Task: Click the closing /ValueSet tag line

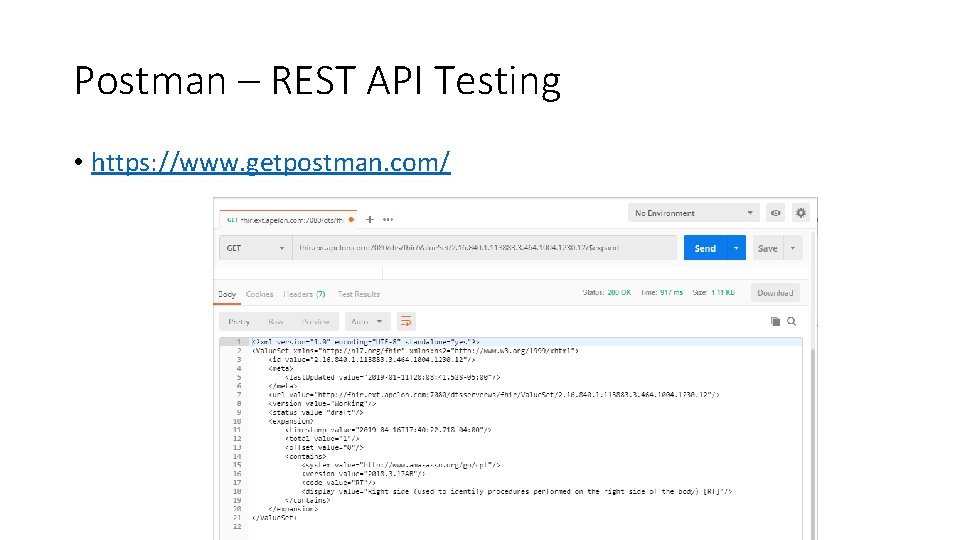Action: [x=274, y=517]
